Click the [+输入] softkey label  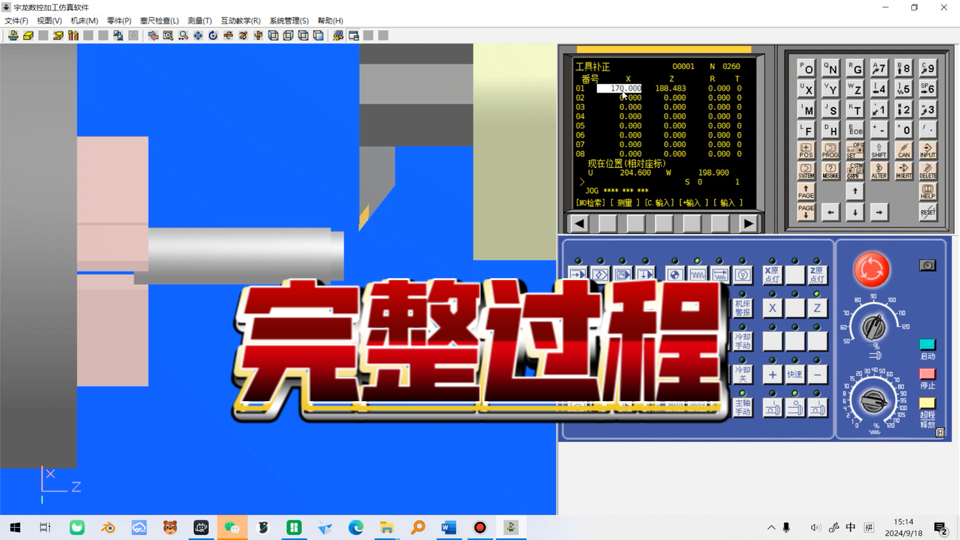(693, 203)
